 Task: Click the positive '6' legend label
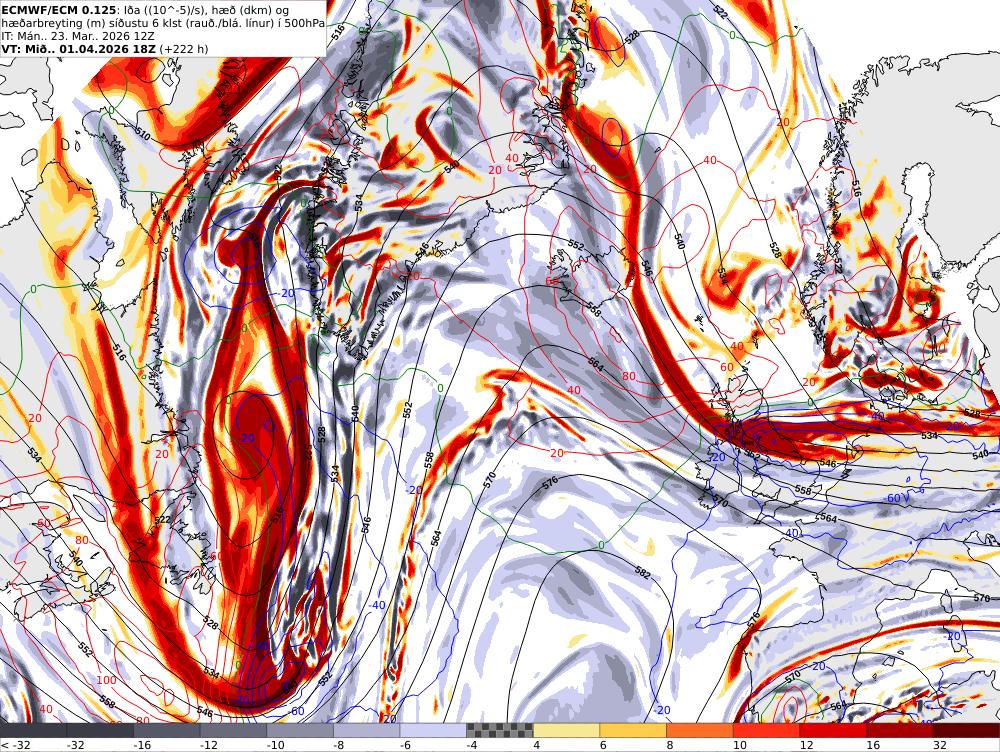pyautogui.click(x=603, y=745)
